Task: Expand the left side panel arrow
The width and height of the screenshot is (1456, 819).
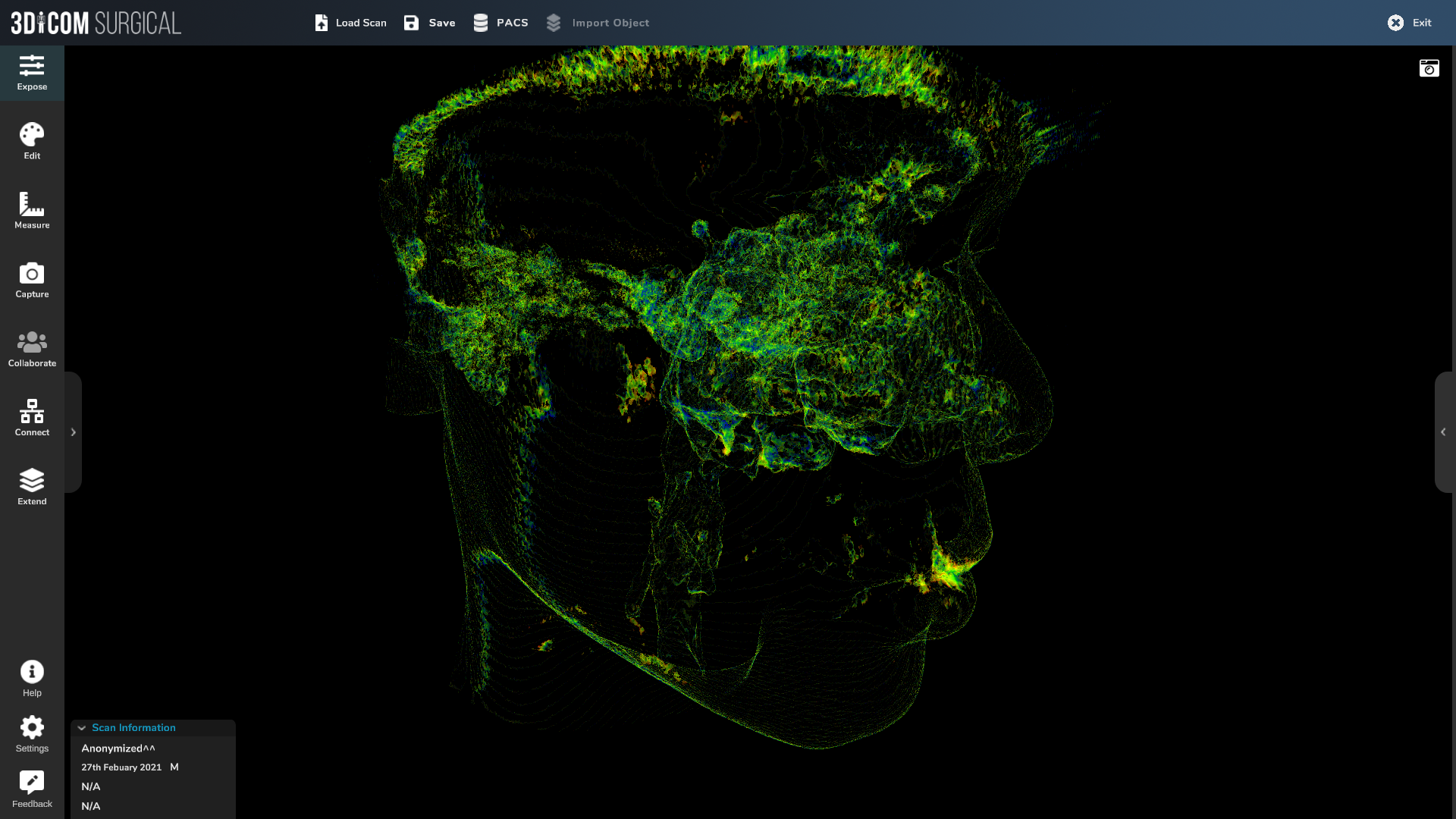Action: (73, 432)
